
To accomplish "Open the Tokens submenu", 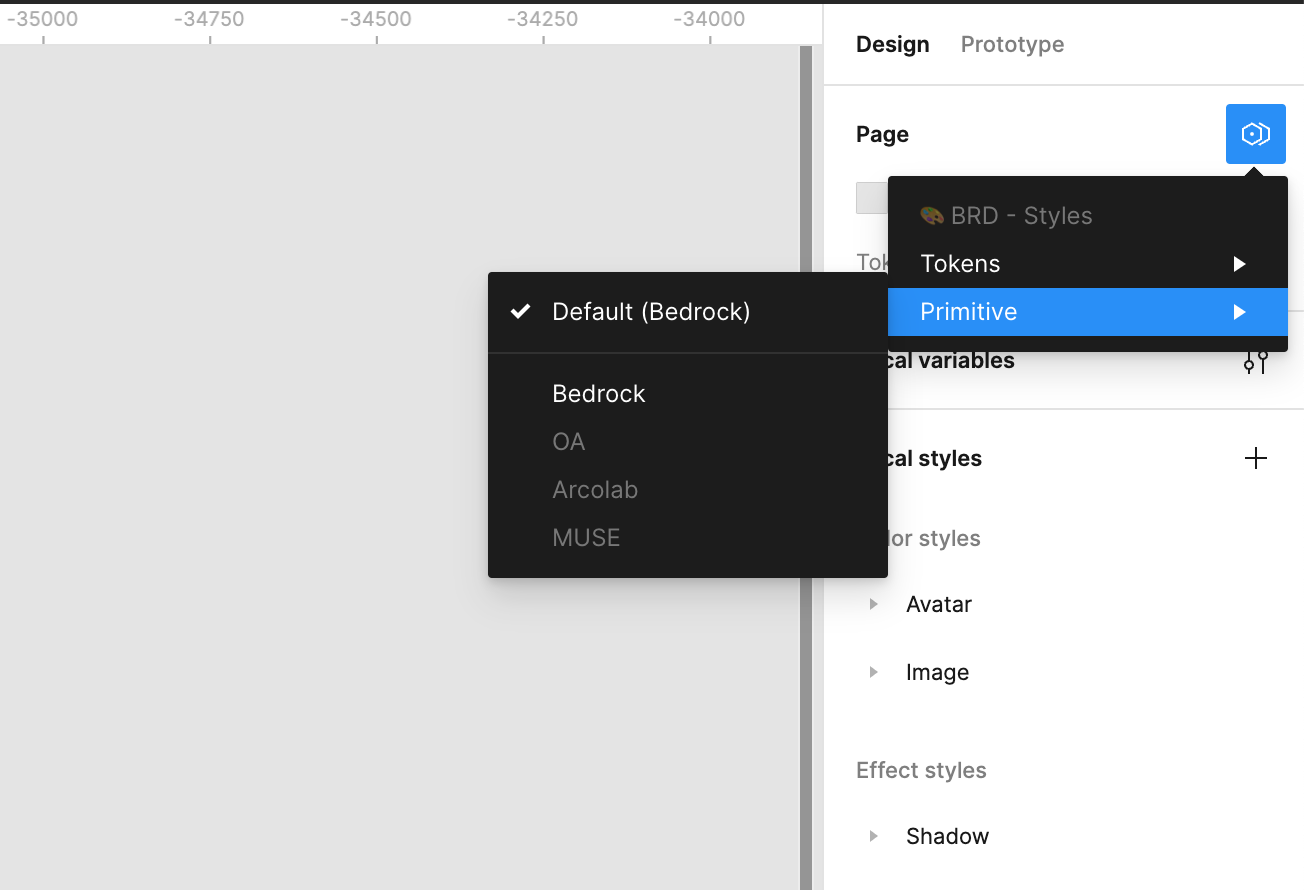I will [1087, 264].
